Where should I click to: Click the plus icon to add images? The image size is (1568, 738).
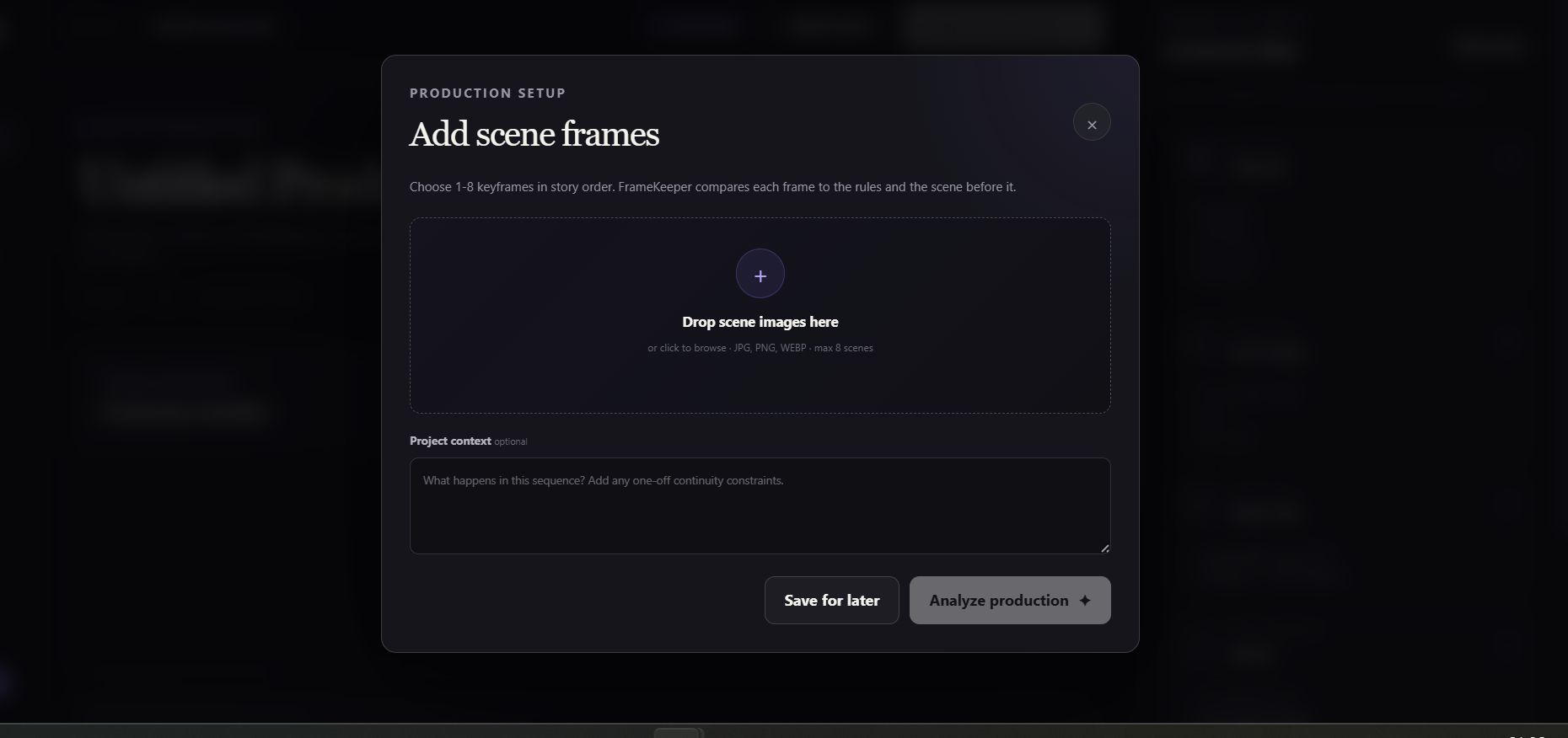(x=760, y=274)
